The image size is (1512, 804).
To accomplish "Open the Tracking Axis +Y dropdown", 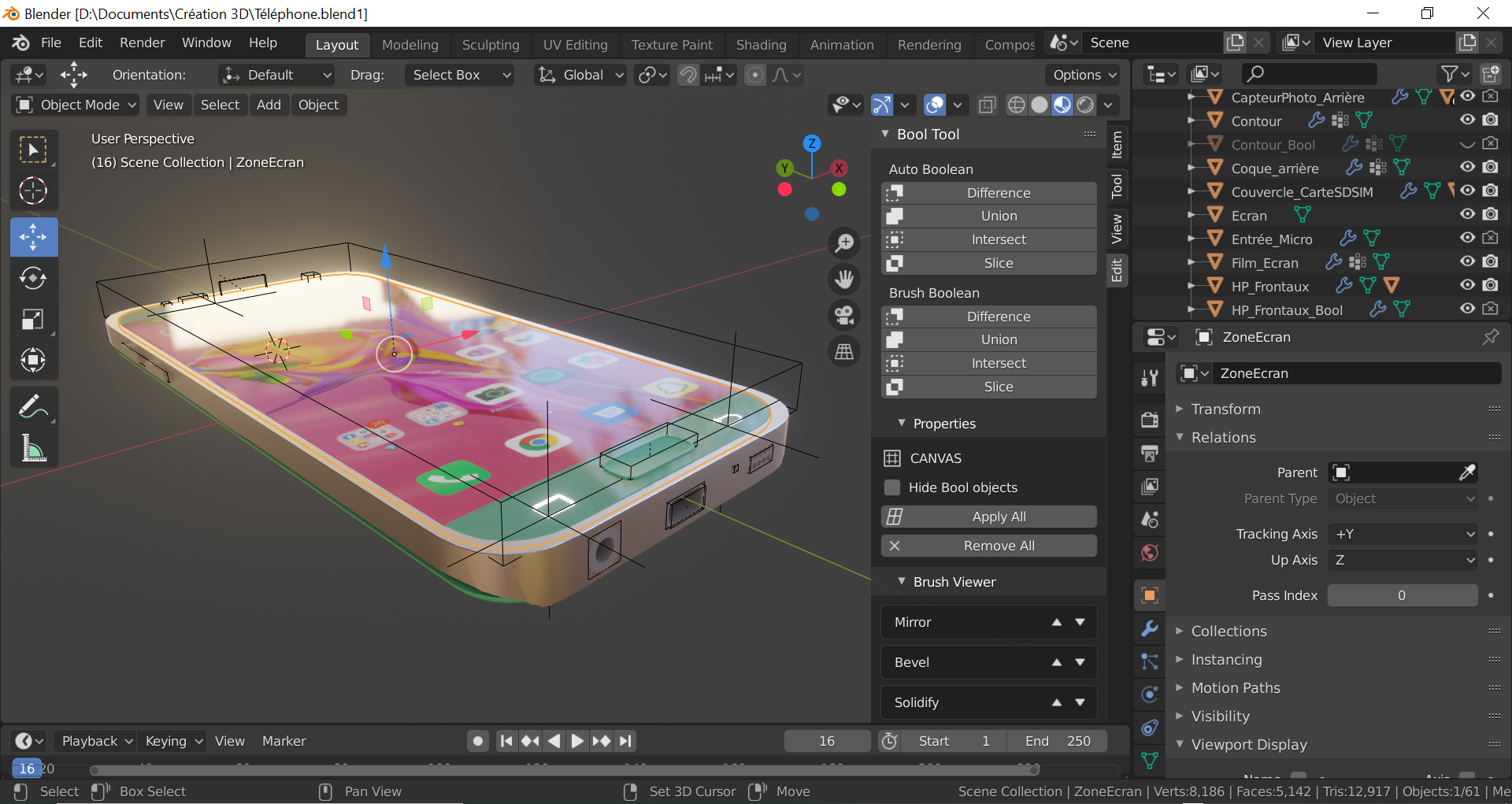I will [1403, 534].
